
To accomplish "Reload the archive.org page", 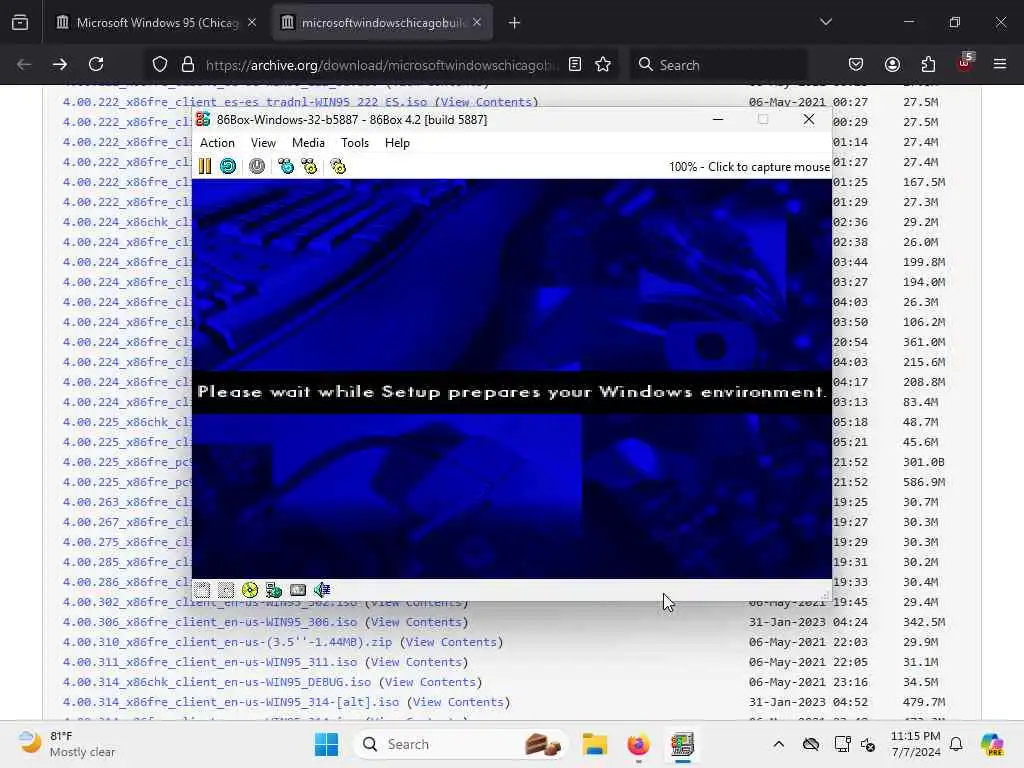I will click(x=96, y=64).
